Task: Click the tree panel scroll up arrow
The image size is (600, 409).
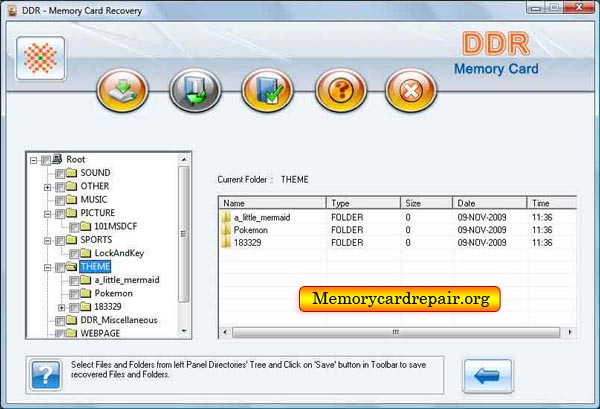Action: (x=184, y=159)
